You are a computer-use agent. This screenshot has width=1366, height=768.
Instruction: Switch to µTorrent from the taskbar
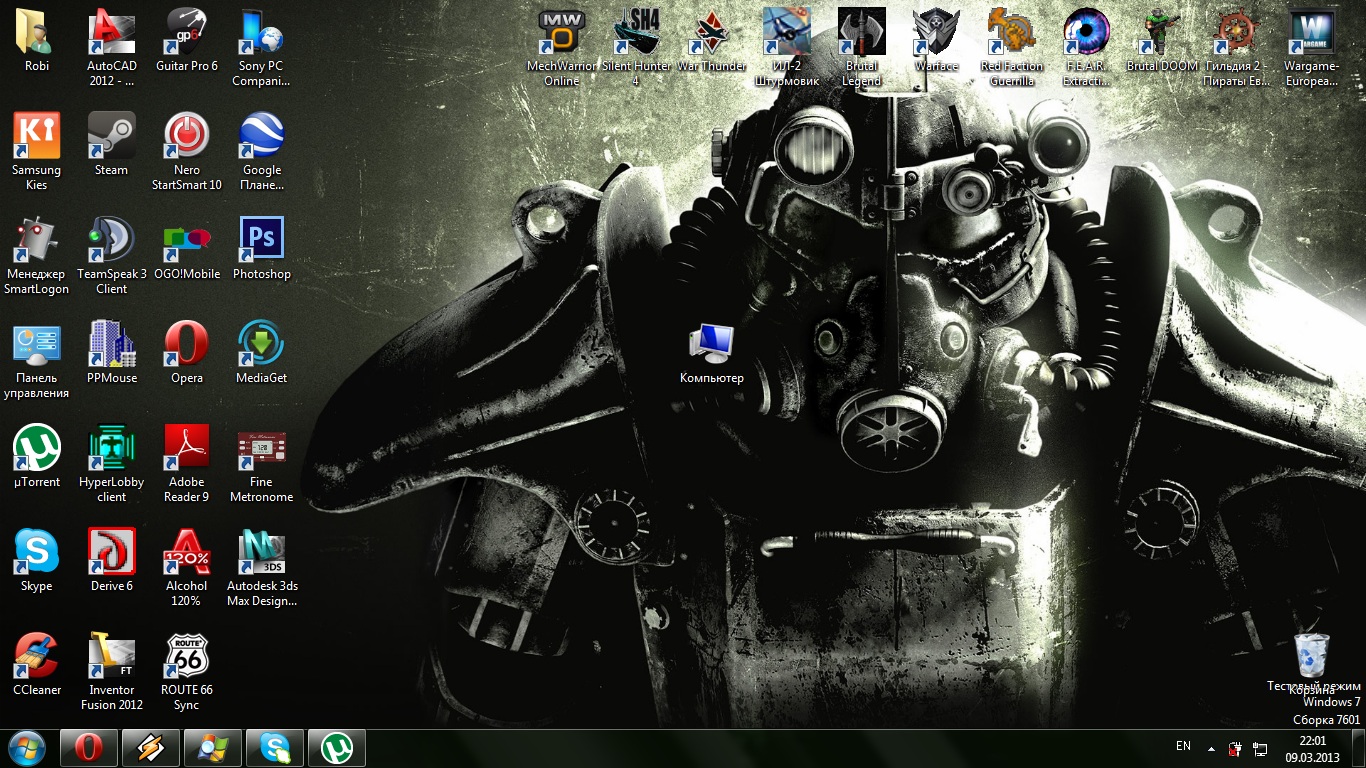[x=336, y=747]
